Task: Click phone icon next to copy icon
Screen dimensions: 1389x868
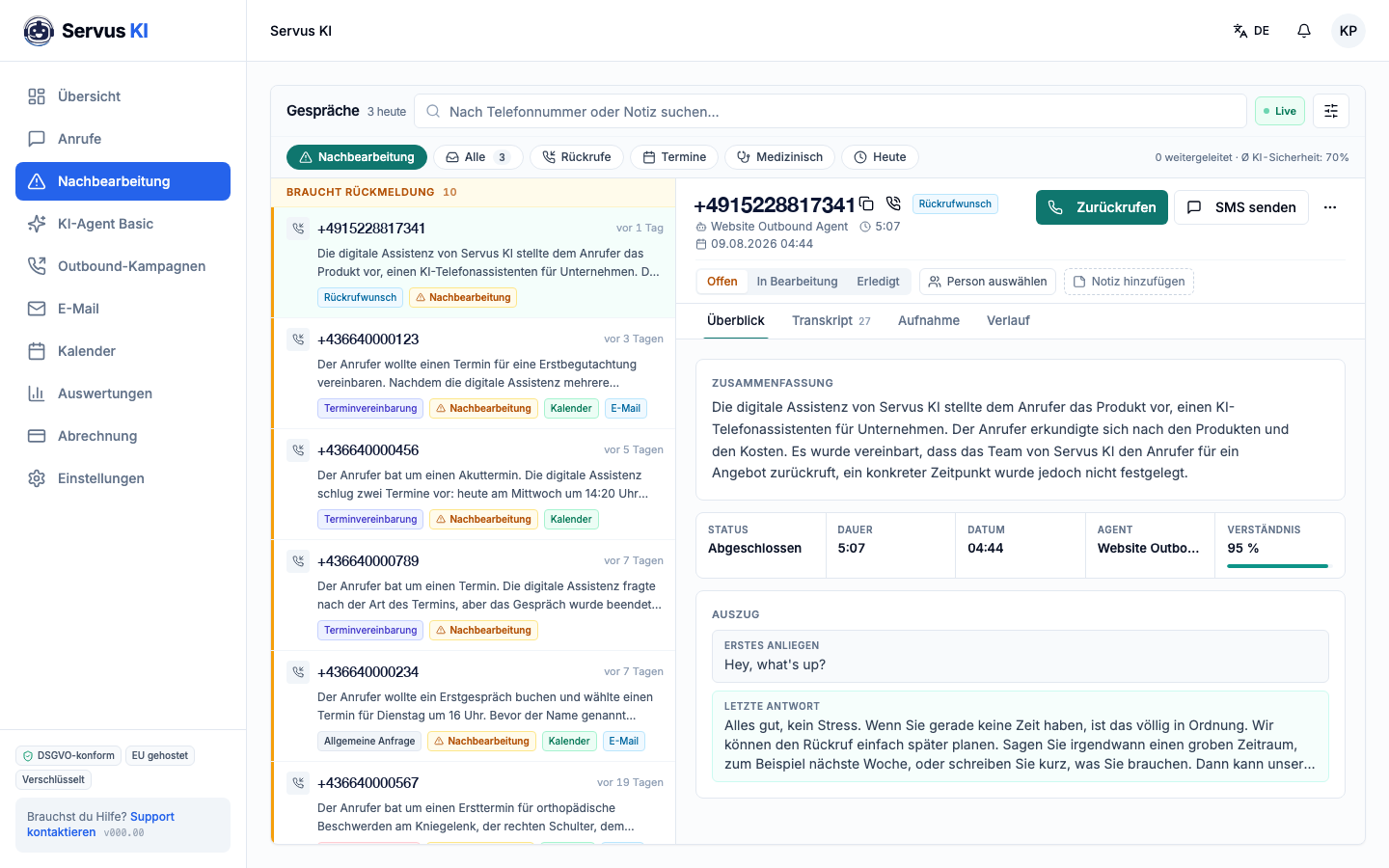Action: (893, 203)
